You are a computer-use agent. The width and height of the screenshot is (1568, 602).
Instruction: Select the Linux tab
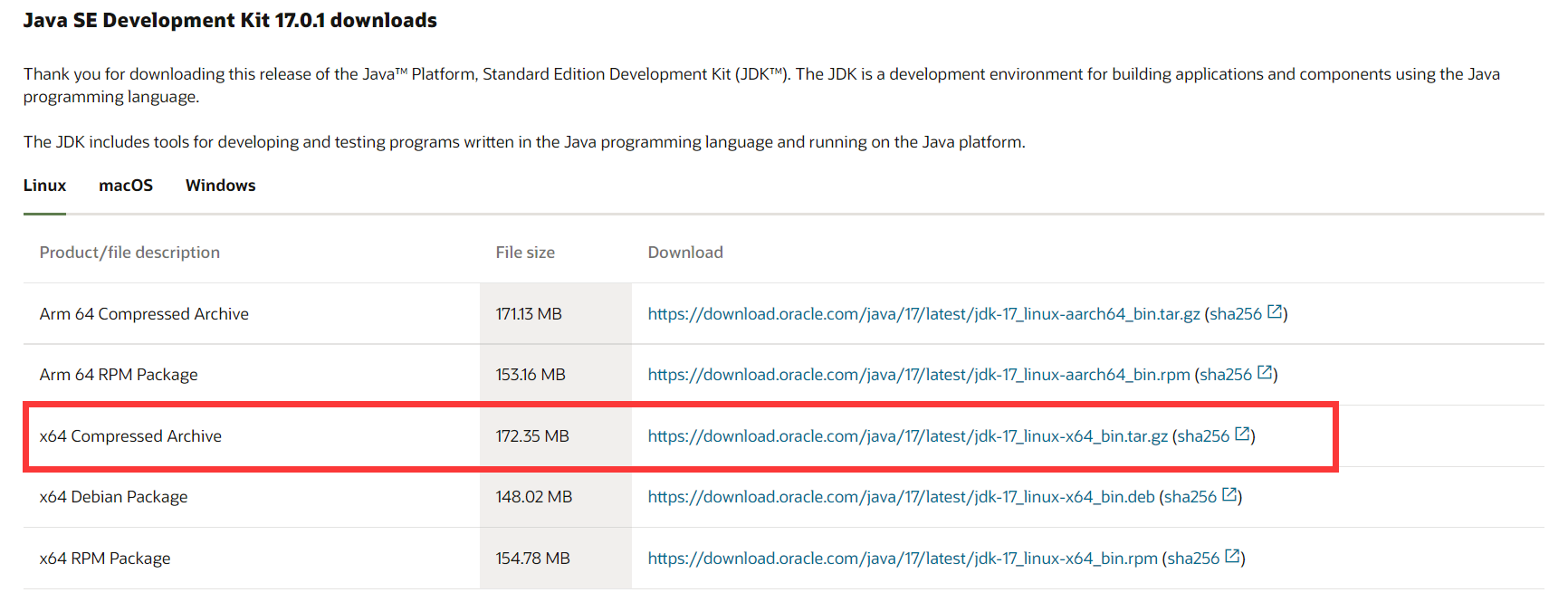tap(44, 186)
